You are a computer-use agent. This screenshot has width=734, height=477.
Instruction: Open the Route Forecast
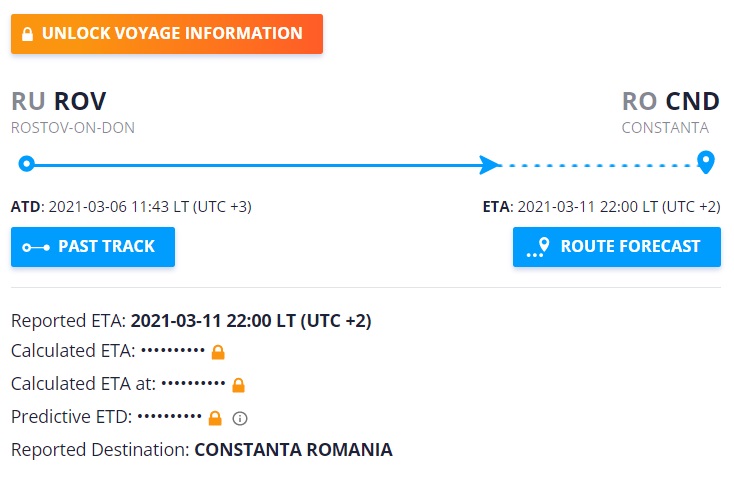616,247
